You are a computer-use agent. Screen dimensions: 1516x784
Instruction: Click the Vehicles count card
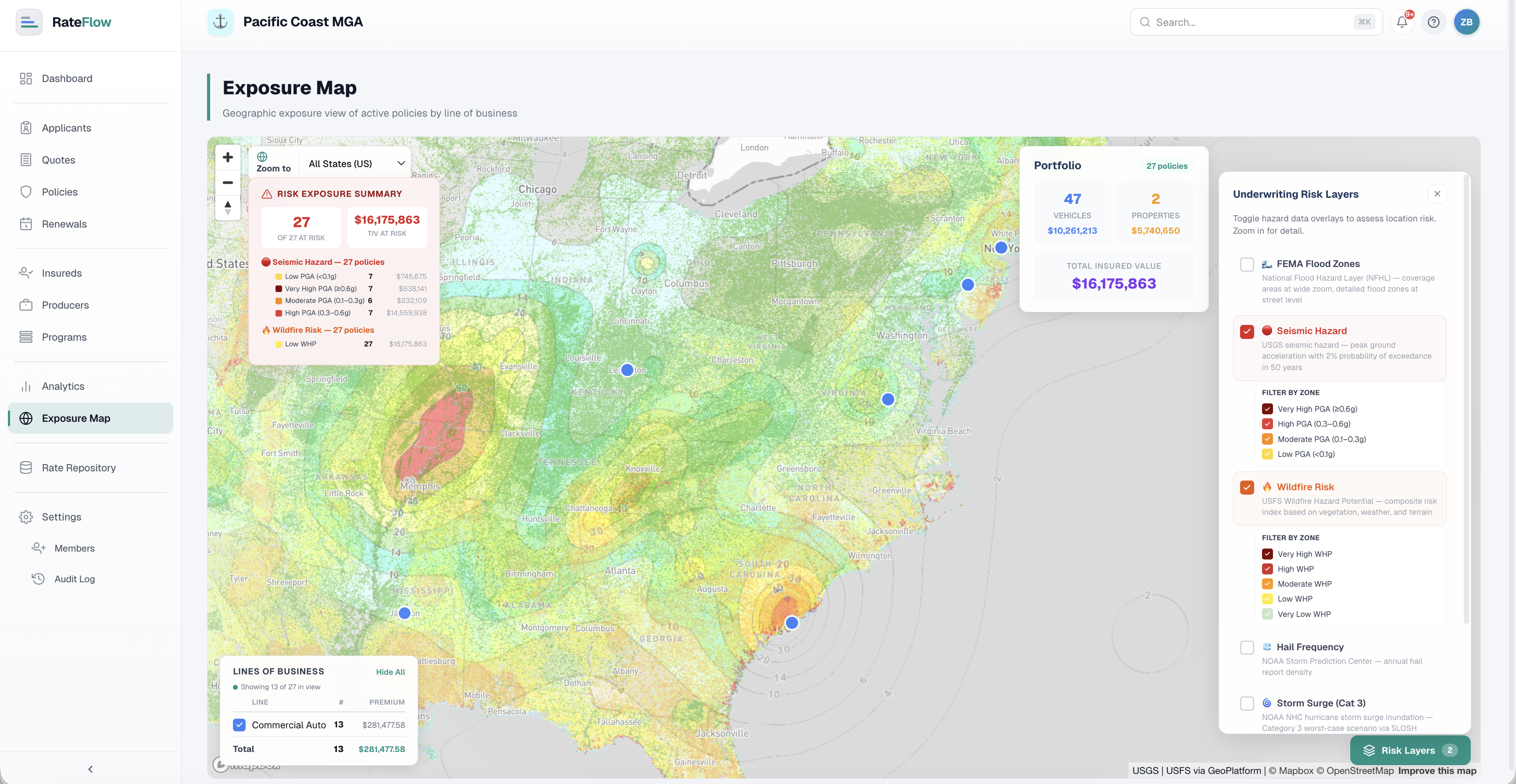tap(1072, 213)
